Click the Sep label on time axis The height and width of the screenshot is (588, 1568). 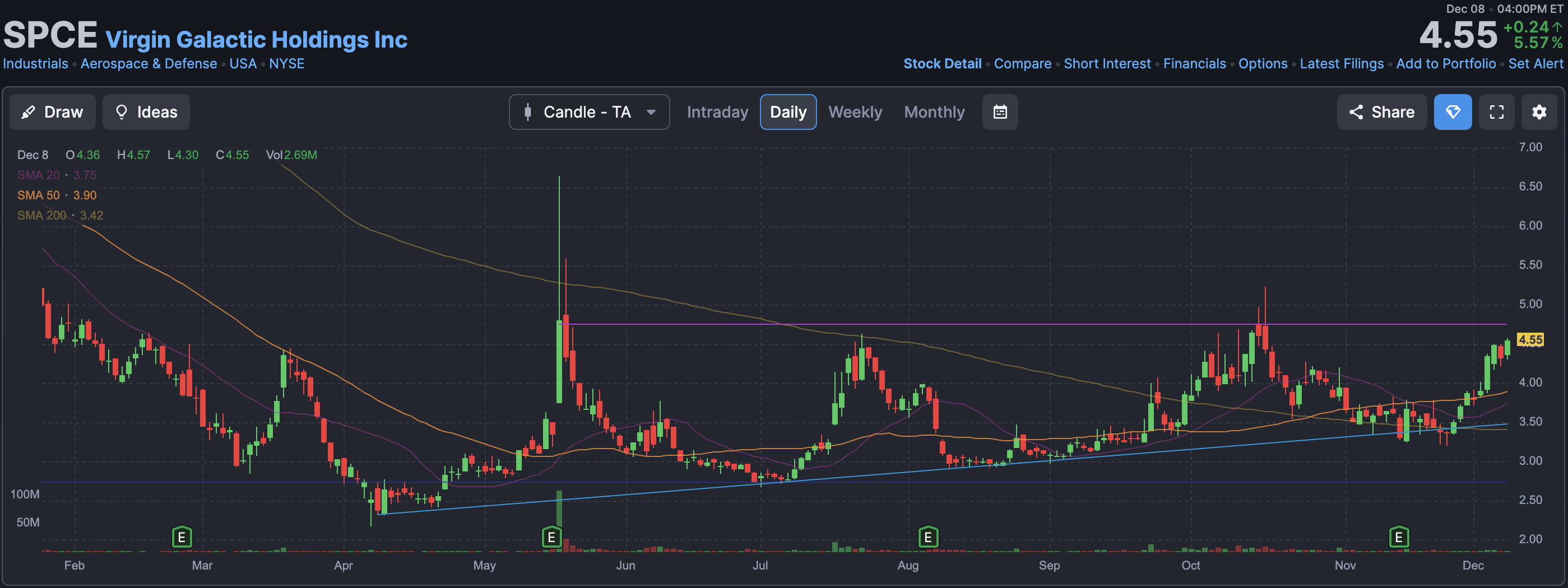point(1050,566)
